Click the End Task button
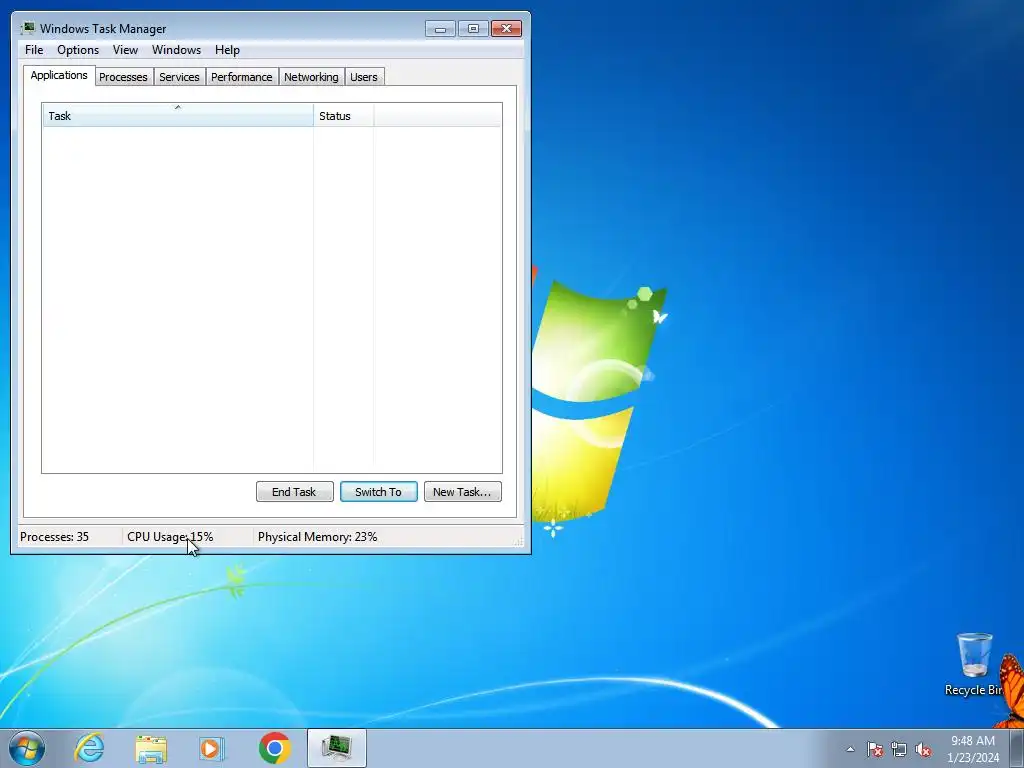Image resolution: width=1024 pixels, height=768 pixels. click(295, 492)
